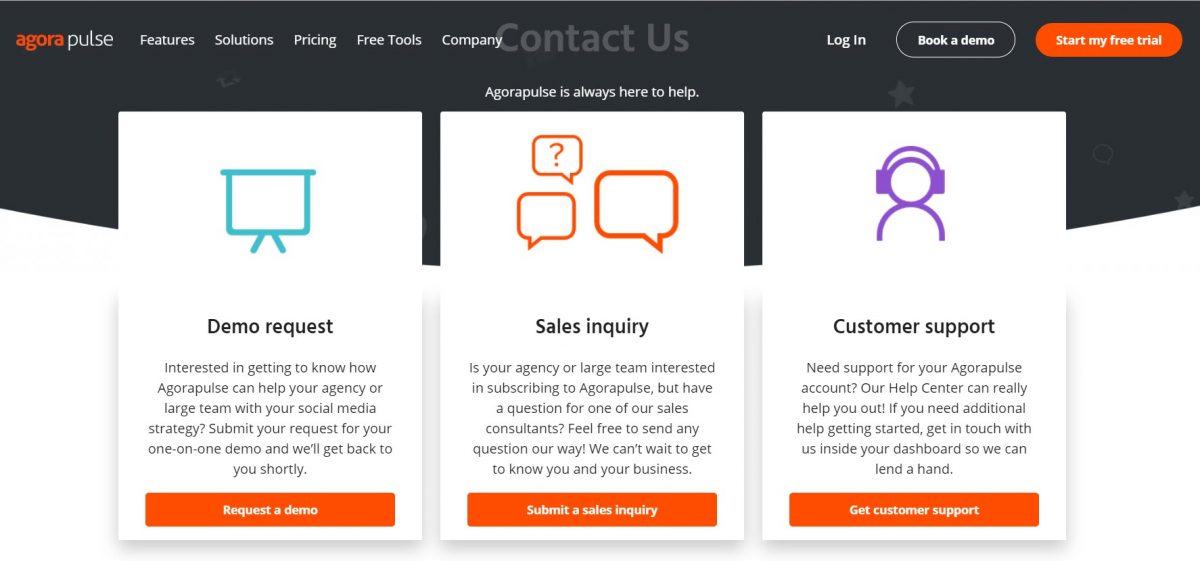Expand the Company menu
The image size is (1200, 561).
point(471,40)
